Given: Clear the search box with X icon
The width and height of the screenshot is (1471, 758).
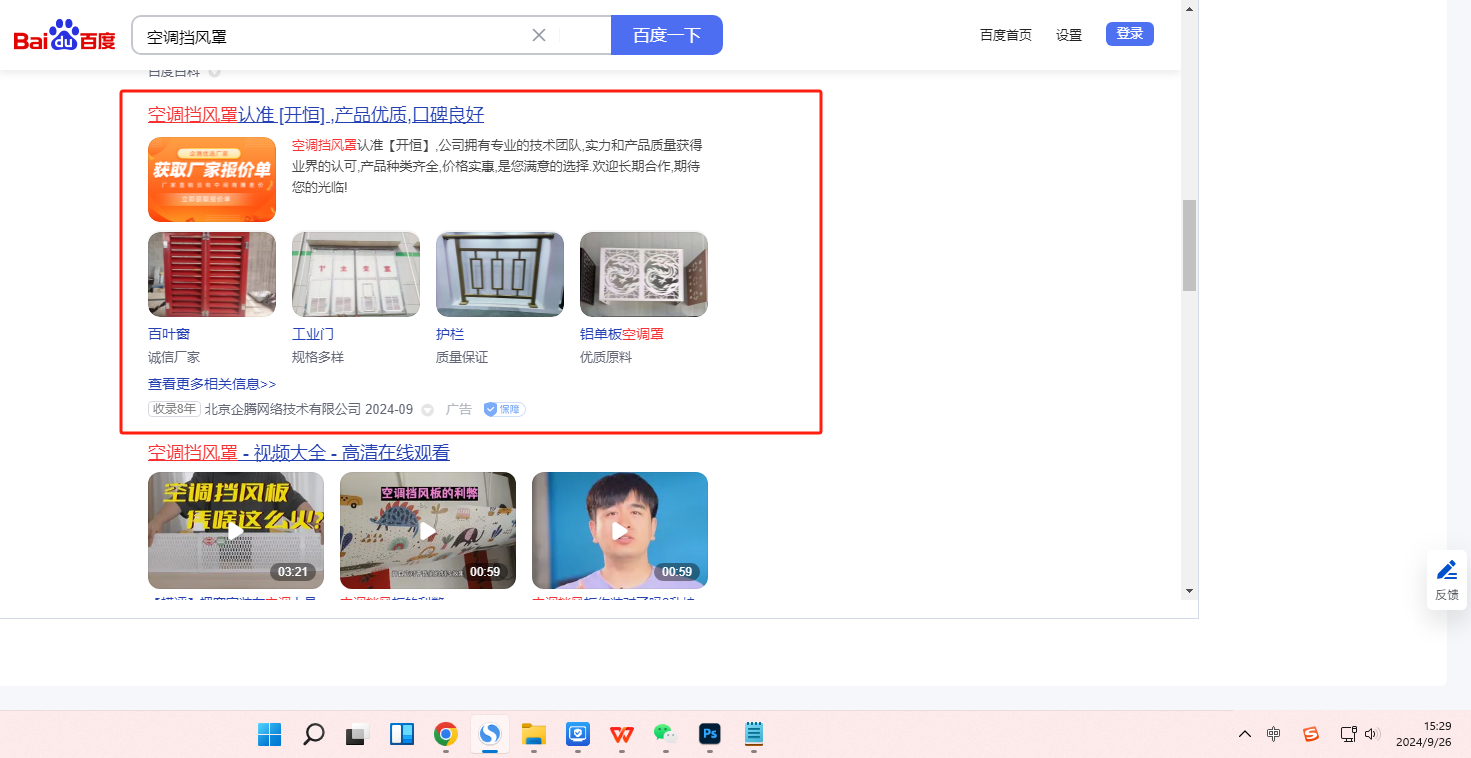Looking at the screenshot, I should (539, 35).
